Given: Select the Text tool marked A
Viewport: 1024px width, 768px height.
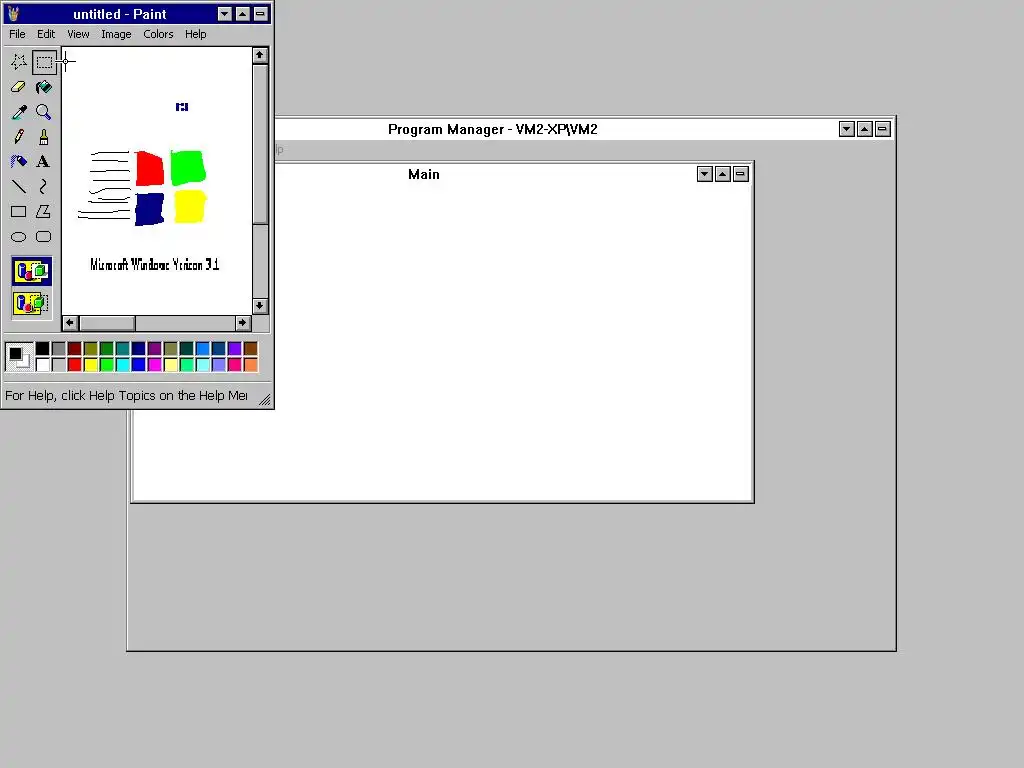Looking at the screenshot, I should coord(44,162).
